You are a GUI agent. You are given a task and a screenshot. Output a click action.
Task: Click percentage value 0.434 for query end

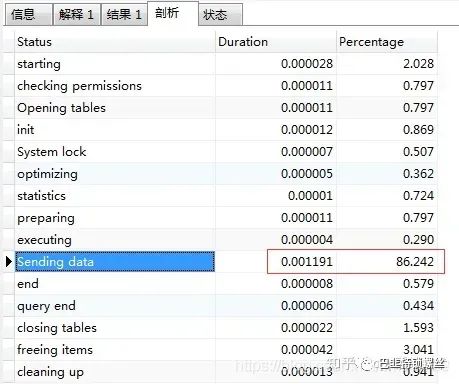pyautogui.click(x=418, y=306)
